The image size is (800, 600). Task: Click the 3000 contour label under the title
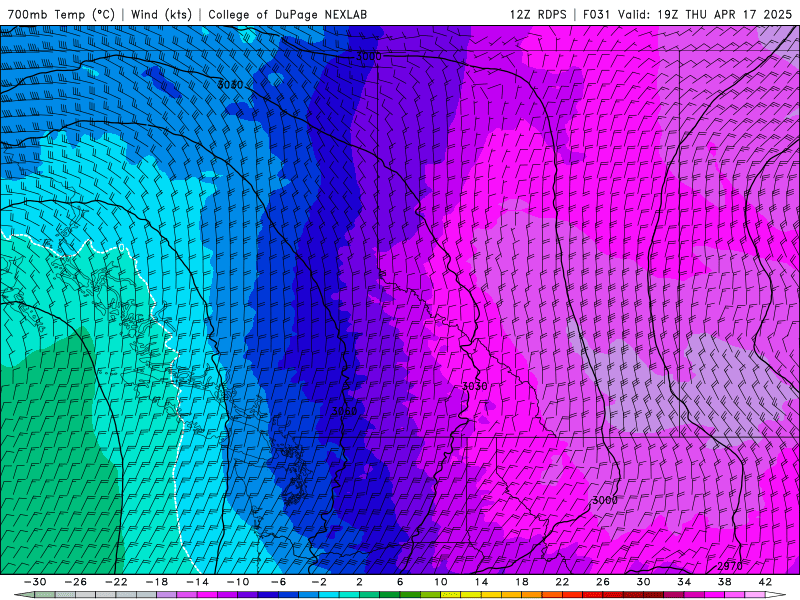tap(368, 56)
